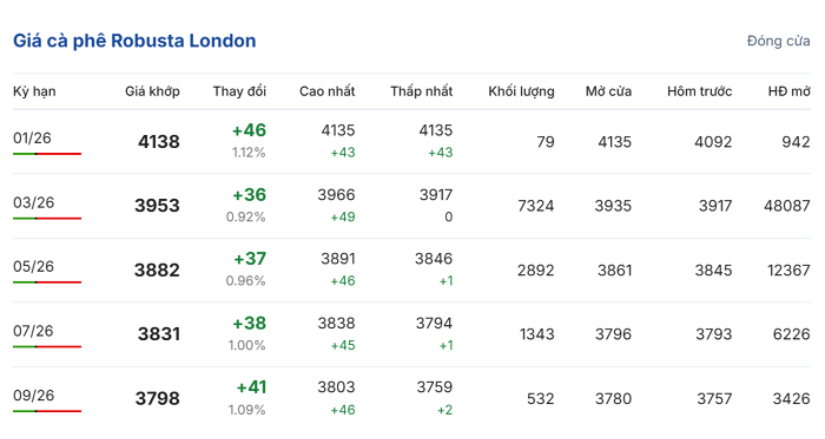Sort by the 'Kỳ hạn' column header

tap(34, 91)
